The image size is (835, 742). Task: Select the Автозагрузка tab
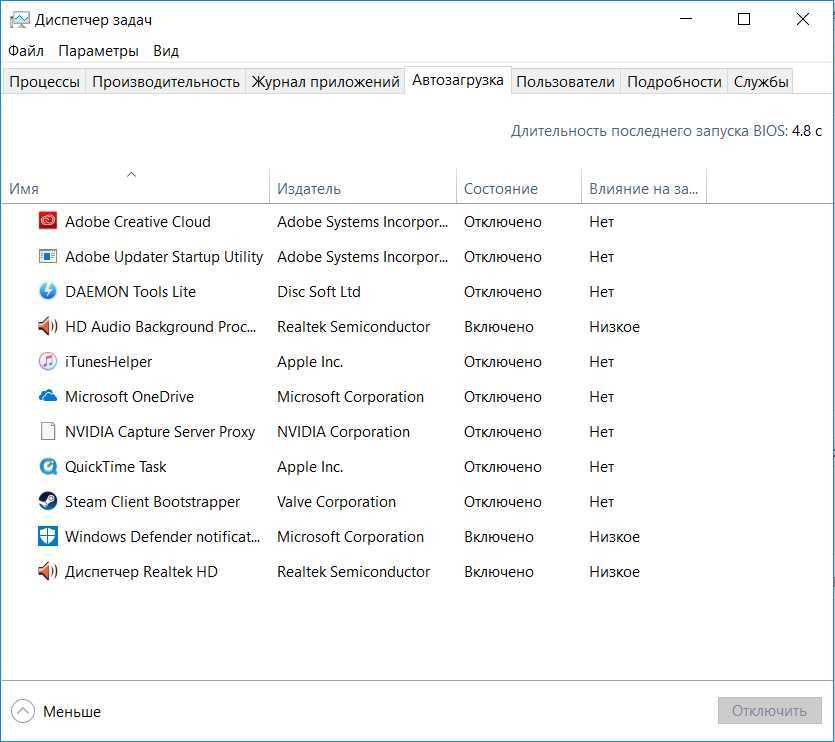[458, 80]
